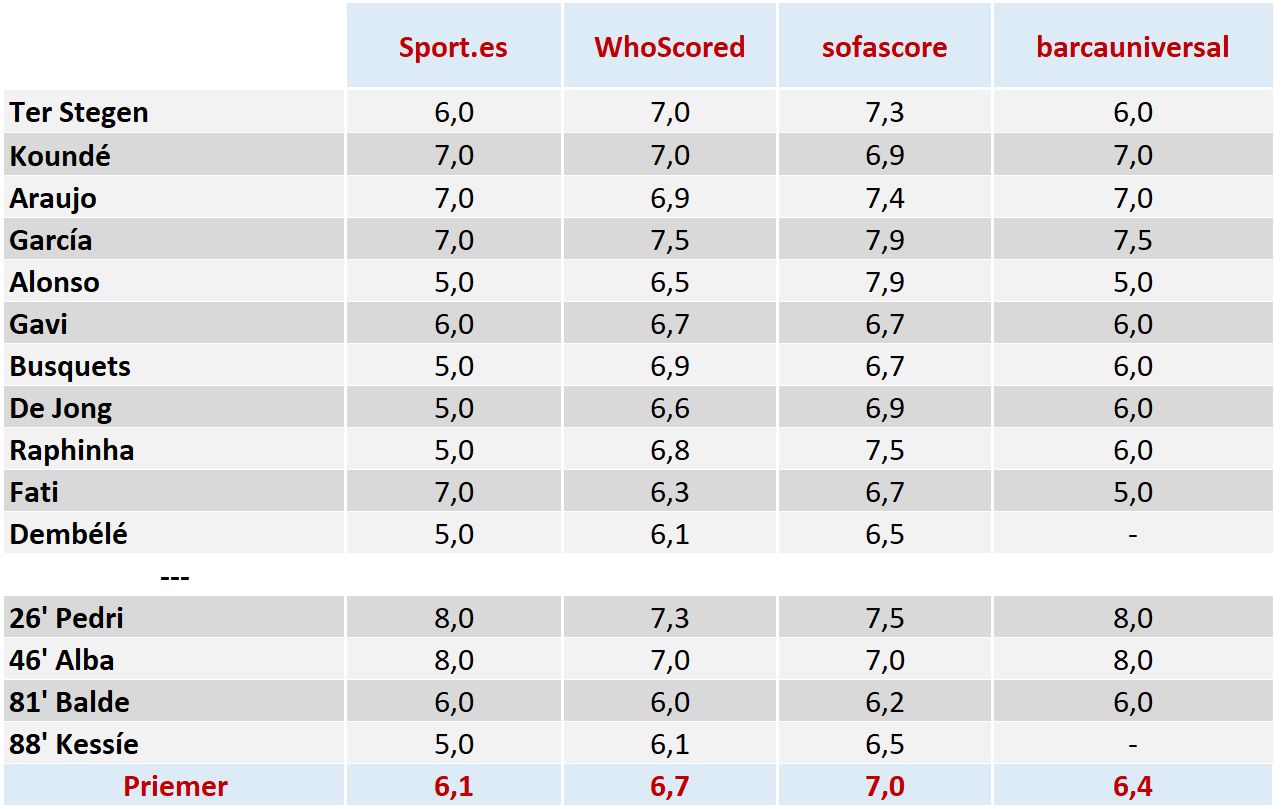This screenshot has height=809, width=1274.
Task: Click the Priemer average row label
Action: point(175,786)
